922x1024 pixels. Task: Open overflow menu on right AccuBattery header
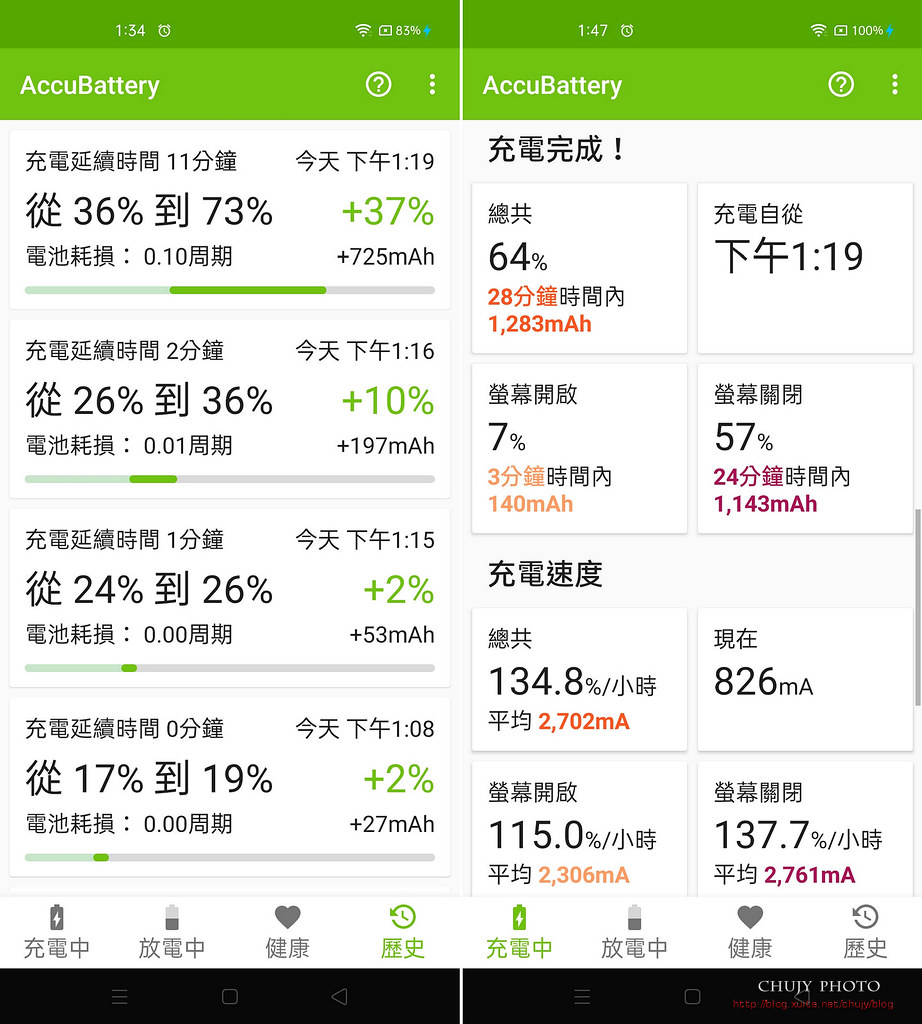point(894,85)
